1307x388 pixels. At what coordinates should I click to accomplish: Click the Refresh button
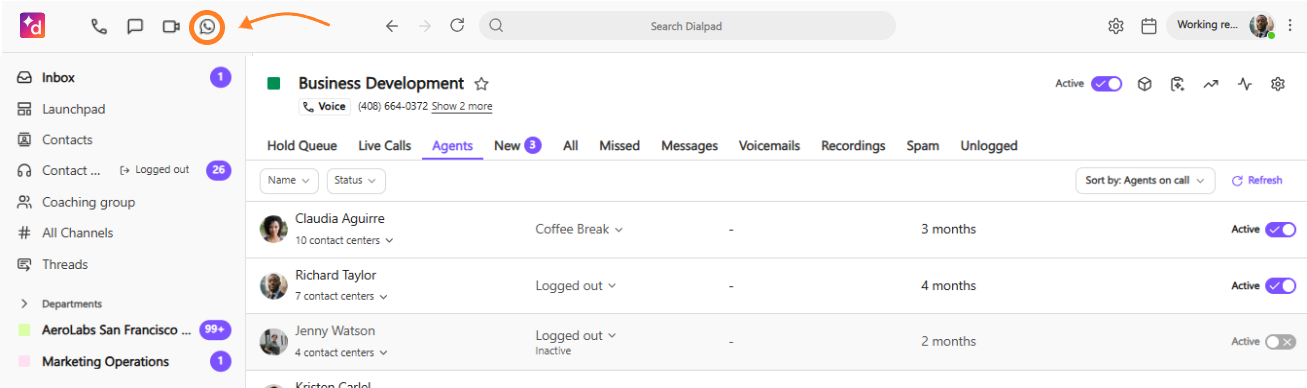(x=1257, y=181)
